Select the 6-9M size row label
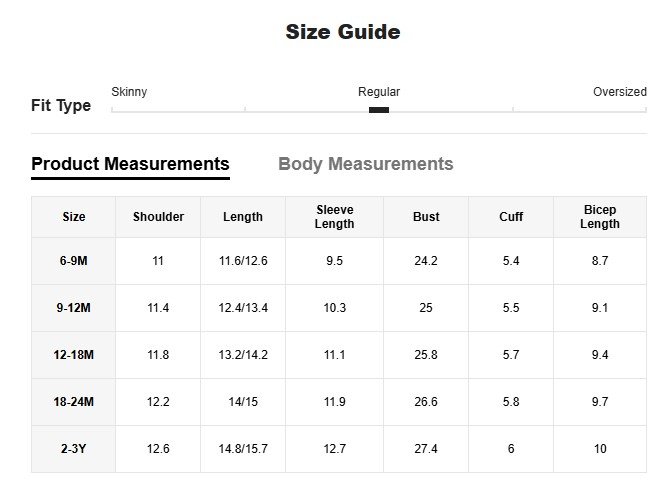 point(74,261)
